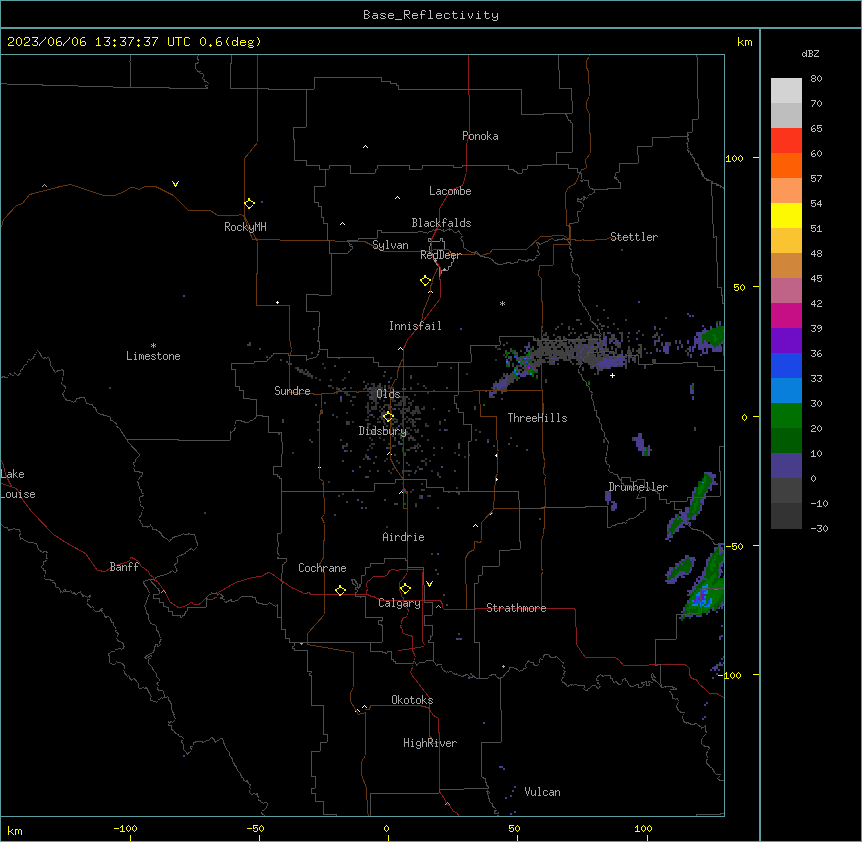
Task: Click the yellow diamond marker between Olds and Didsbury
Action: click(388, 417)
